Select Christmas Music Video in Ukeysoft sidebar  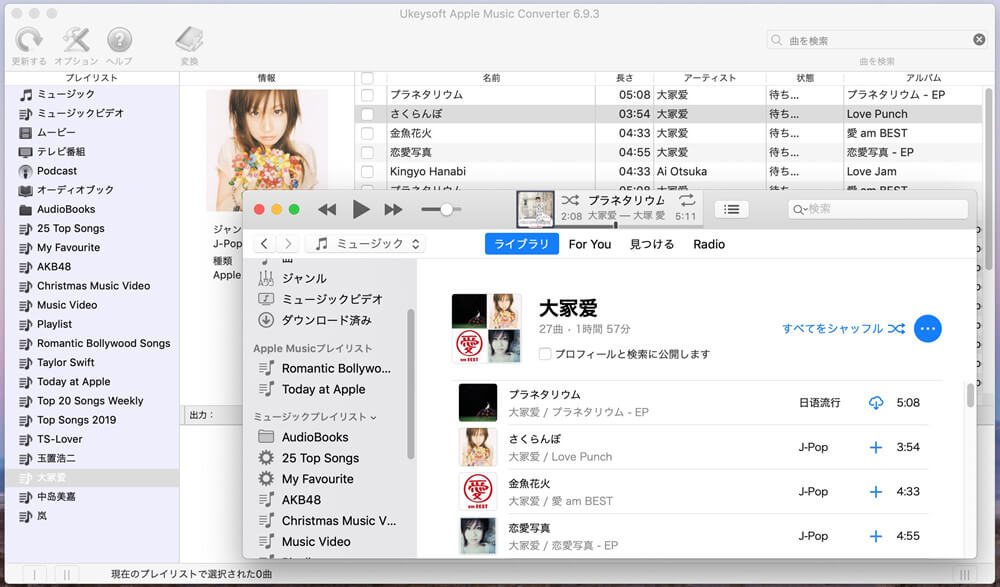pyautogui.click(x=92, y=286)
